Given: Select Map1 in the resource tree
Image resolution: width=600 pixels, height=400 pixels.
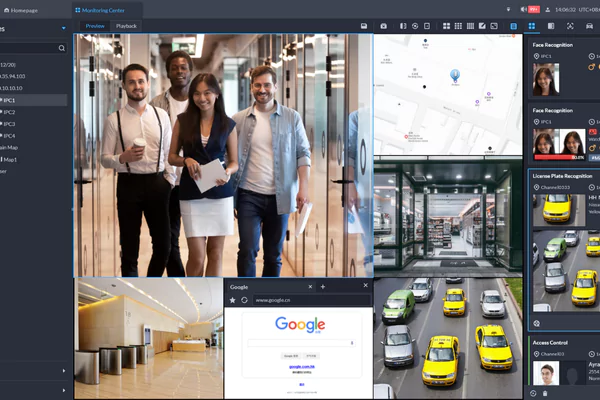Looking at the screenshot, I should click(x=10, y=159).
